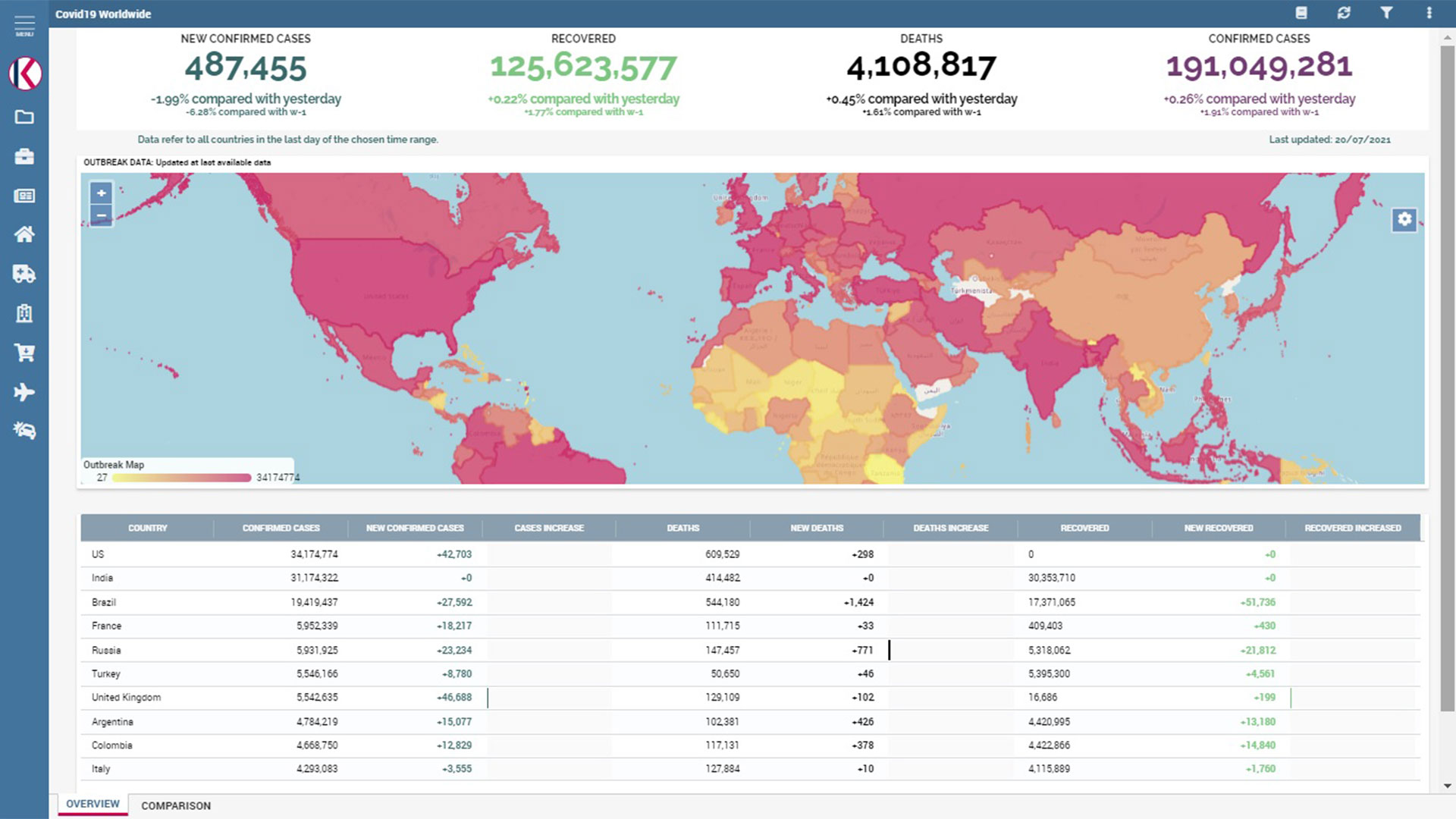
Task: Click the scroll down arrow
Action: point(1448,786)
